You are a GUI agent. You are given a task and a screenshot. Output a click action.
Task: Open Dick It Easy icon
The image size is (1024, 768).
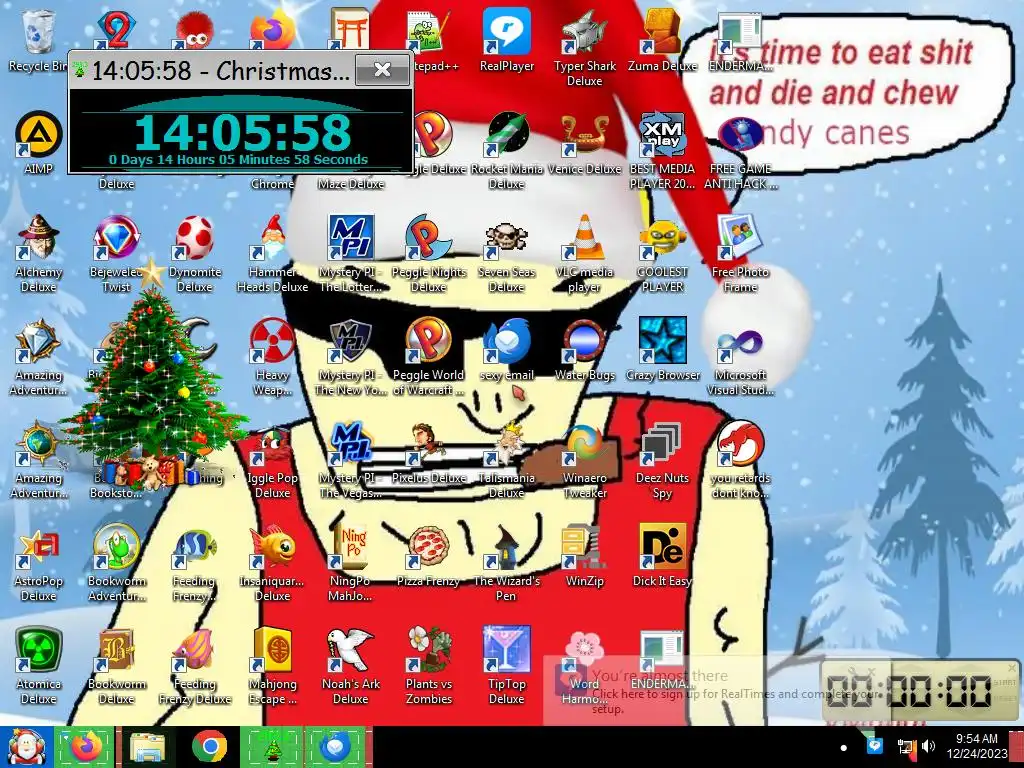pos(662,556)
